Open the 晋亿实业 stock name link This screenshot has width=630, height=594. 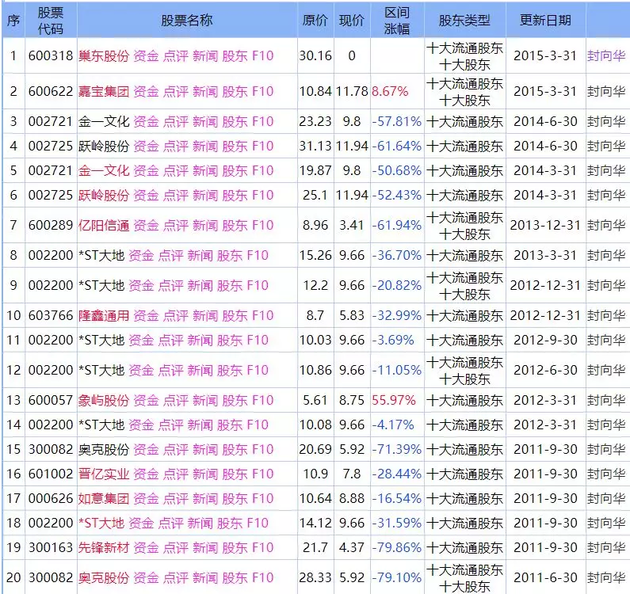tap(104, 474)
